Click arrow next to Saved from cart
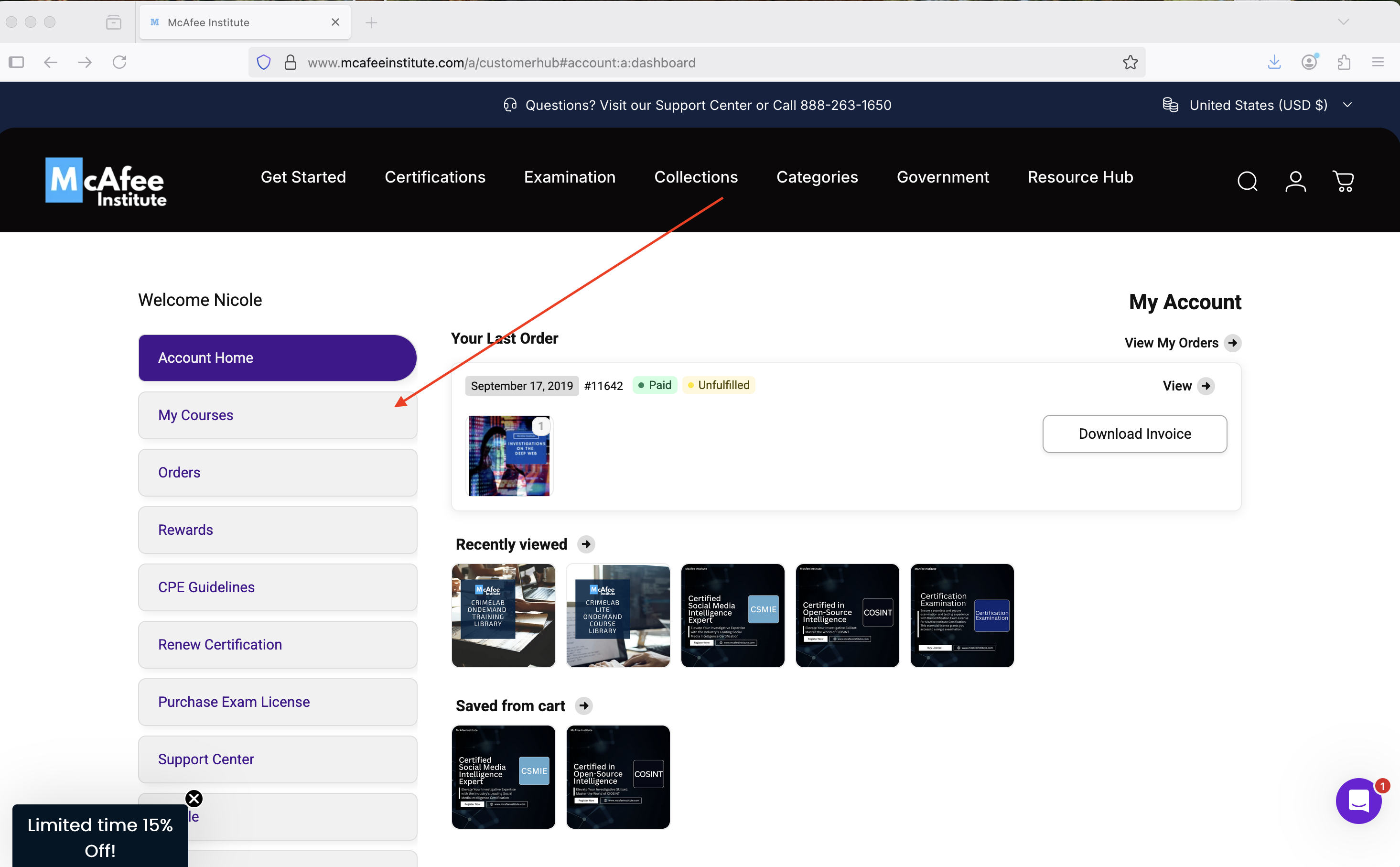 point(584,706)
